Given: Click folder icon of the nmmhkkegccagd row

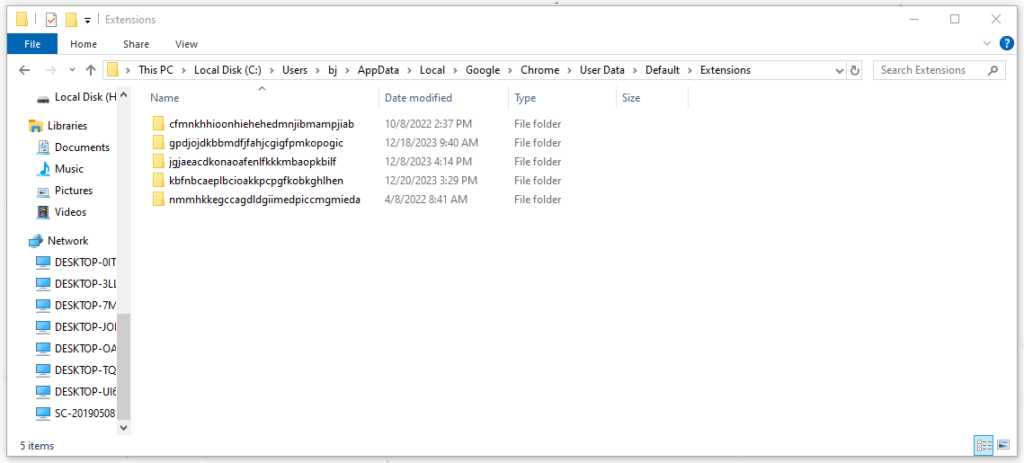Looking at the screenshot, I should [x=158, y=199].
